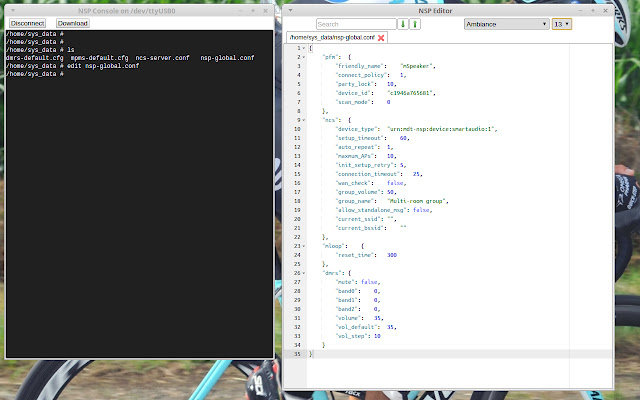Open the font size 13 dropdown

(562, 23)
